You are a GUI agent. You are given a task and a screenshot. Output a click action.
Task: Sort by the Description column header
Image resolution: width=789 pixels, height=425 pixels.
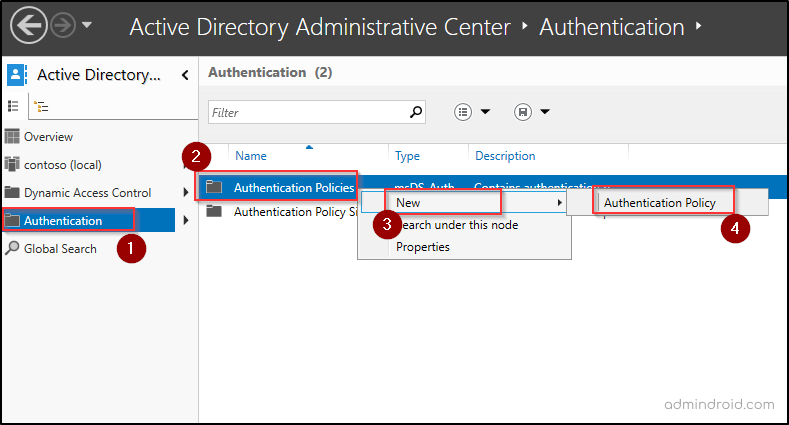coord(505,156)
